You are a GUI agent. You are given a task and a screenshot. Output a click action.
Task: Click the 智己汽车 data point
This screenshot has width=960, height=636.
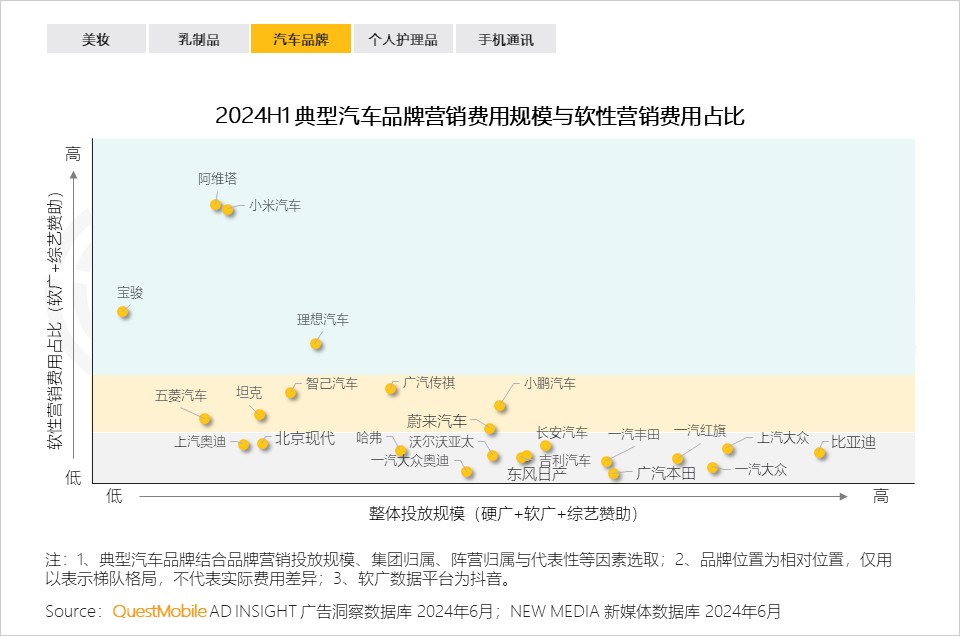click(291, 392)
